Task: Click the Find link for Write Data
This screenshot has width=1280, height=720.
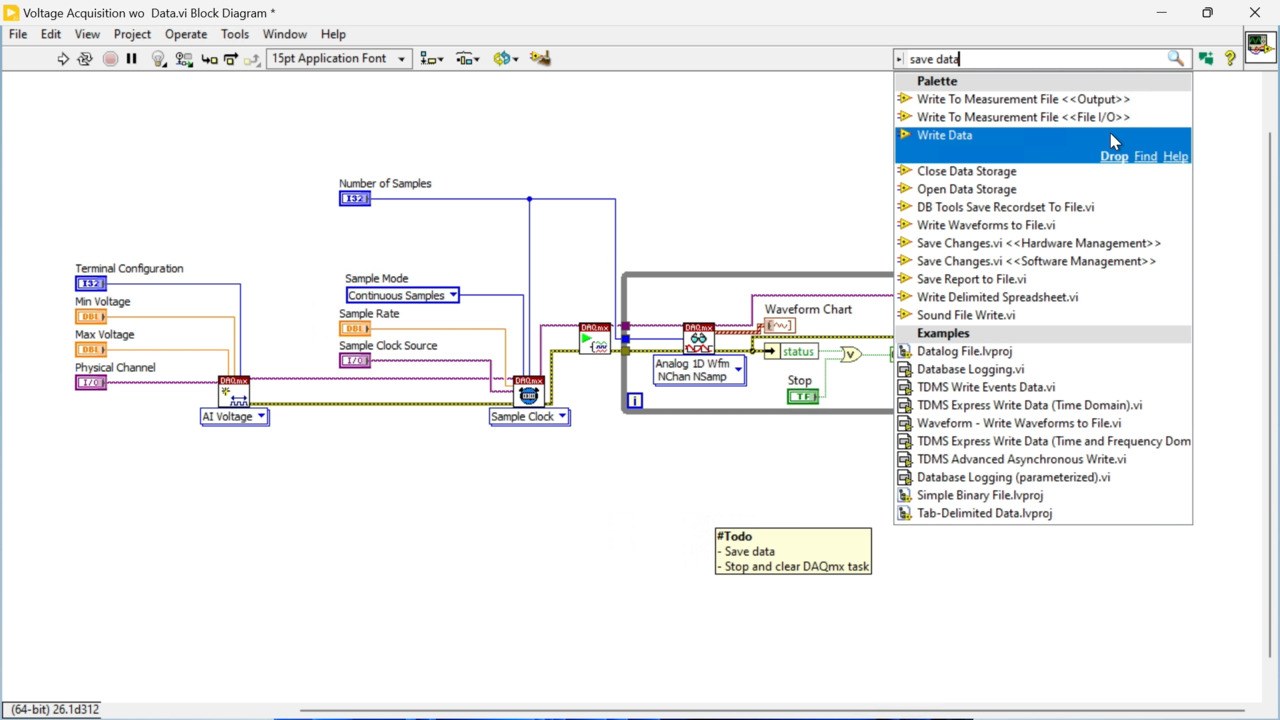Action: point(1145,156)
